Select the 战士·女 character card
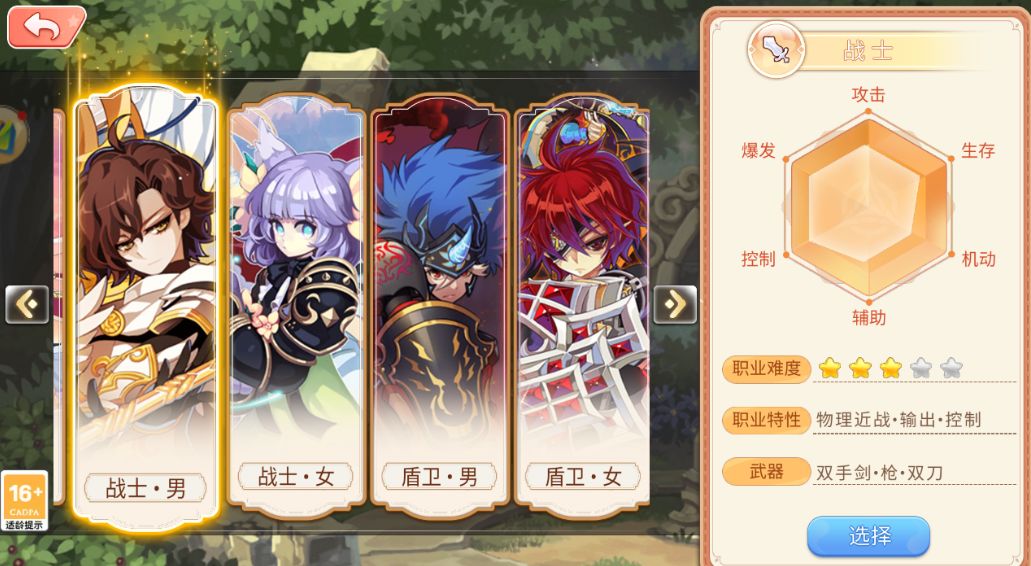This screenshot has height=566, width=1031. tap(296, 304)
